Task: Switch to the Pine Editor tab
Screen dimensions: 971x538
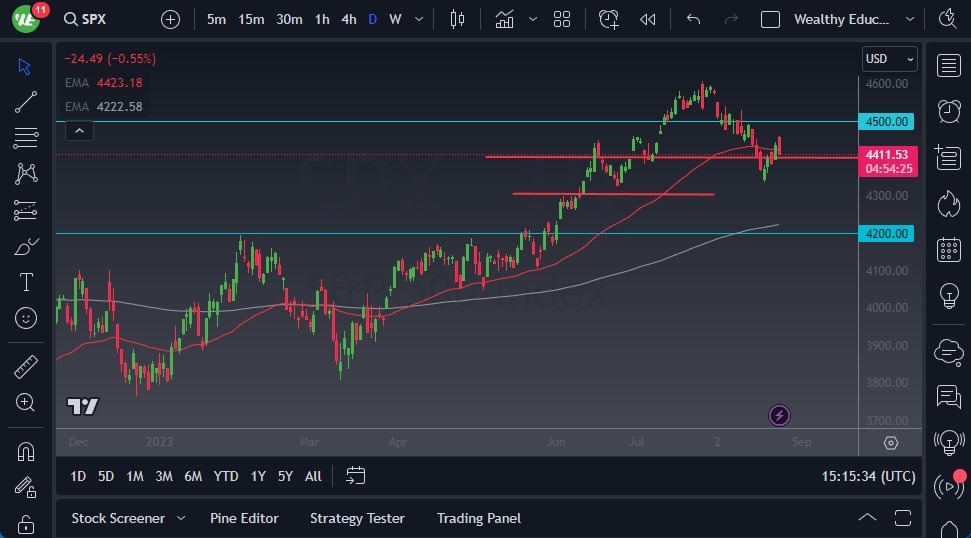Action: 244,518
